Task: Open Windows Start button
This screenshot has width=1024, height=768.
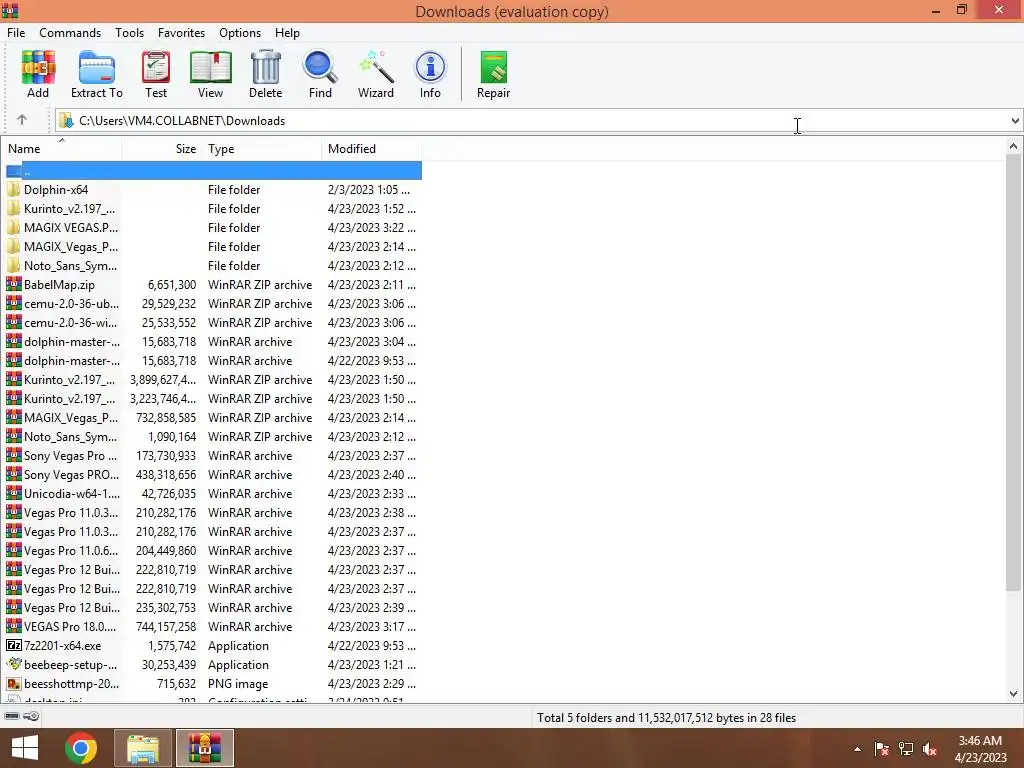Action: click(25, 748)
